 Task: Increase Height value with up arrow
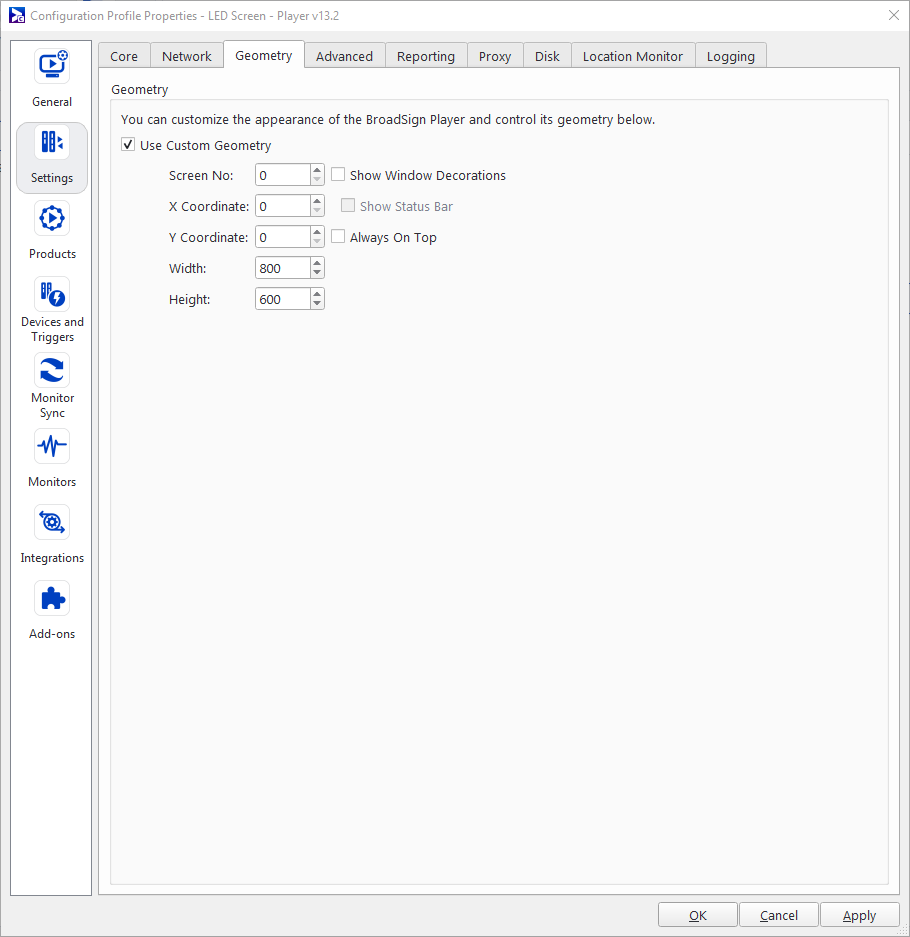pos(317,294)
